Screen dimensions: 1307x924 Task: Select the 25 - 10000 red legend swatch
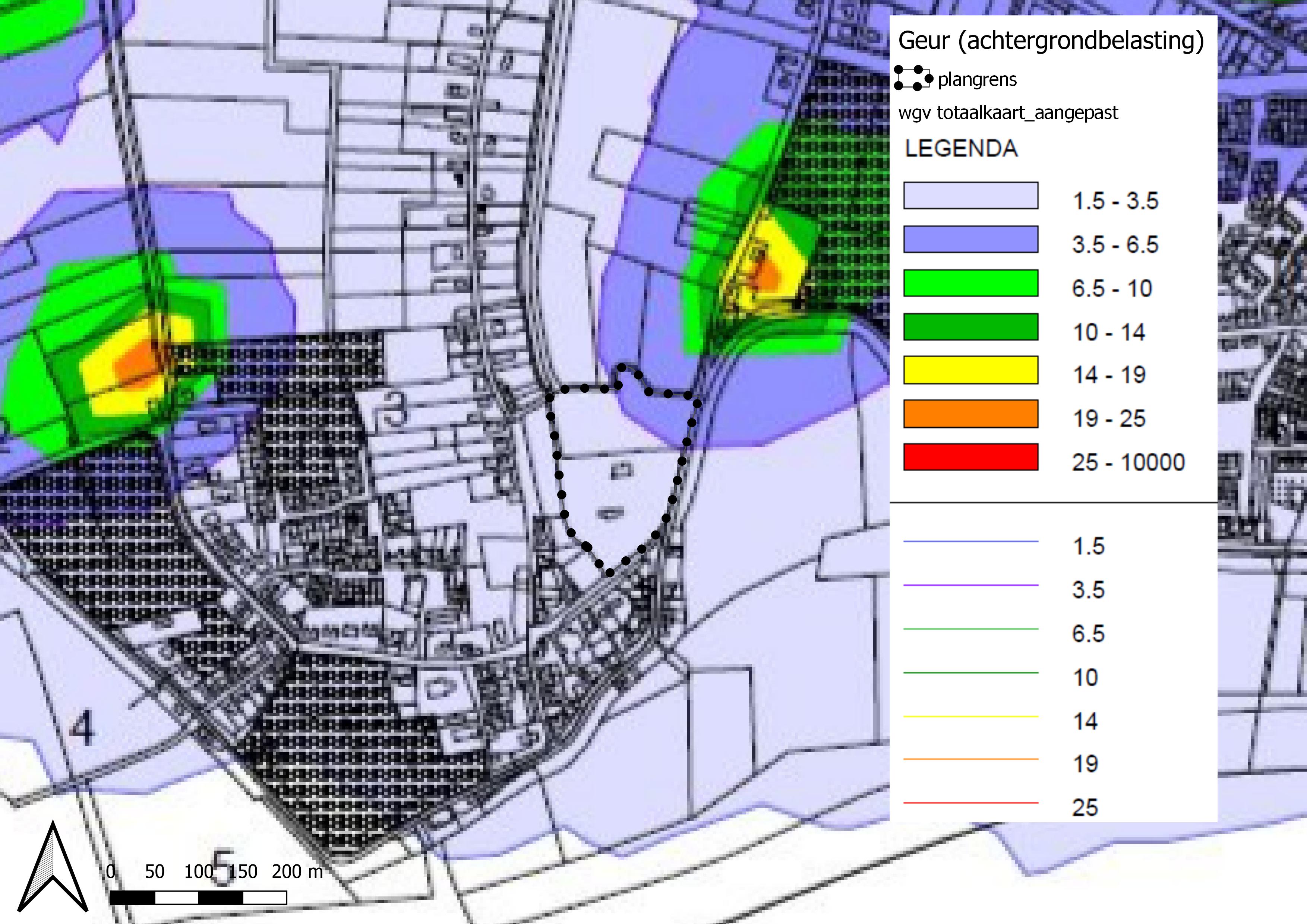point(970,458)
